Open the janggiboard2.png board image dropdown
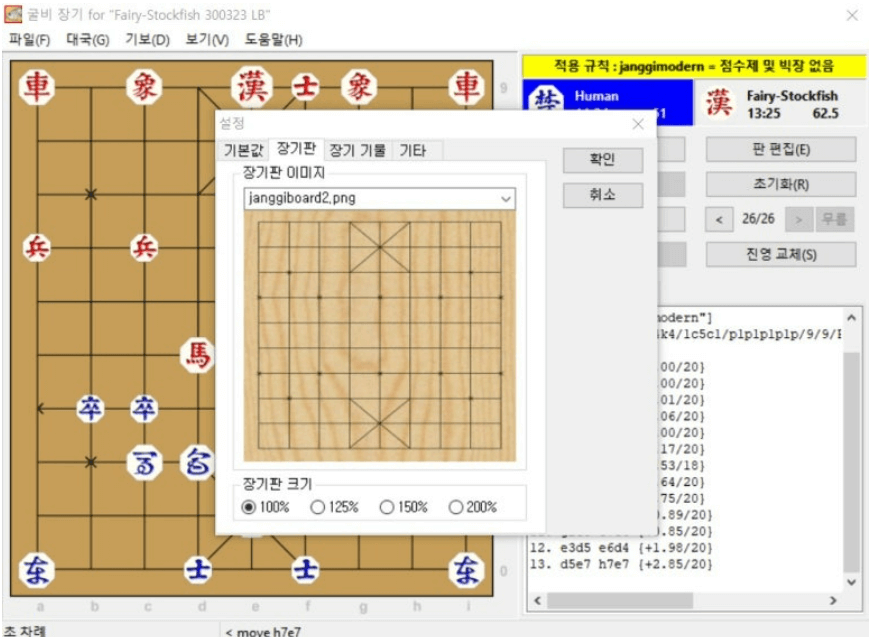Screen dimensions: 870x637 [x=380, y=198]
